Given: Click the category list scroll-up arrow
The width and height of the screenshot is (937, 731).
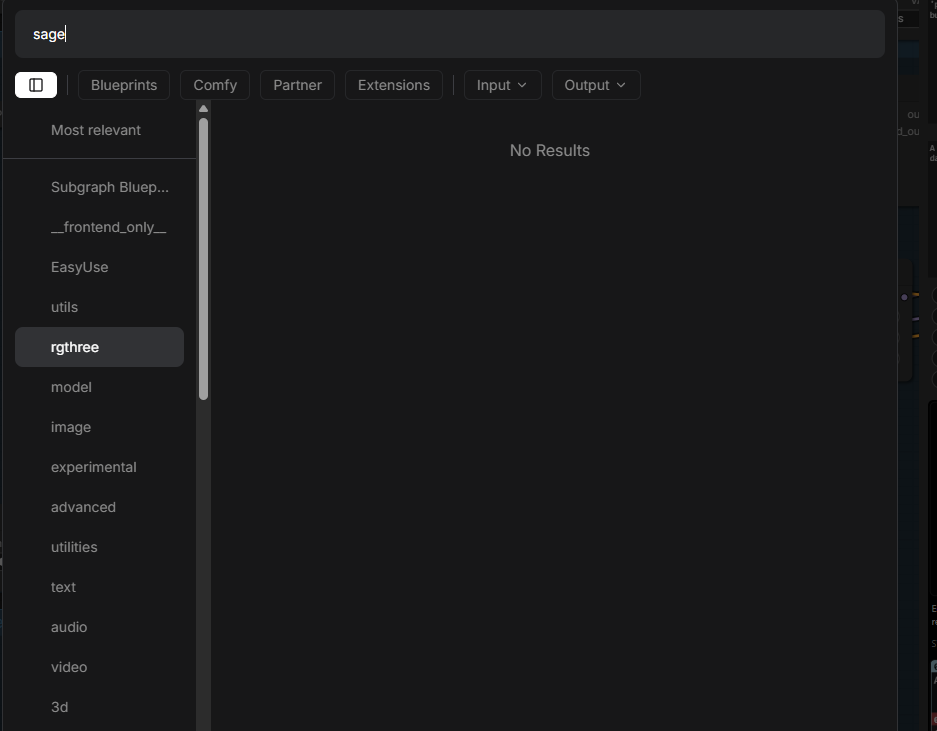Looking at the screenshot, I should (x=203, y=109).
